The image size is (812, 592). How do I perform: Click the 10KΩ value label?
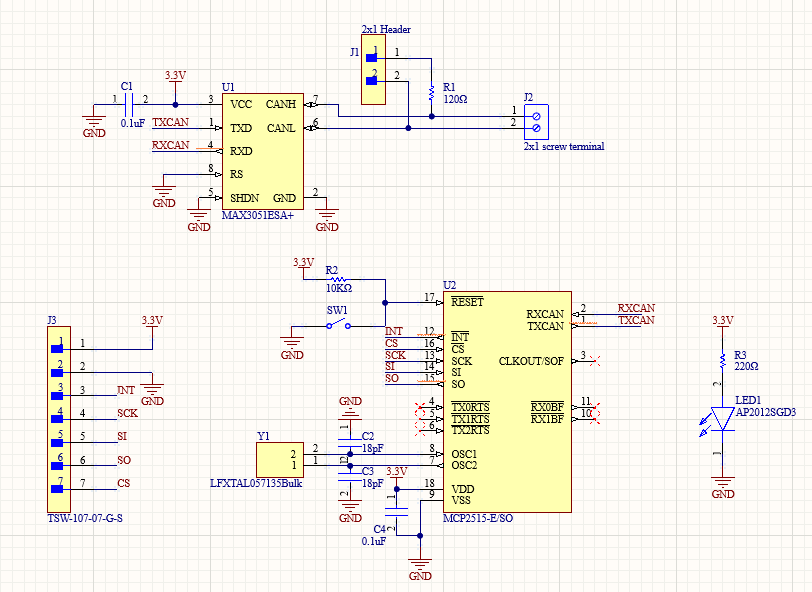339,288
